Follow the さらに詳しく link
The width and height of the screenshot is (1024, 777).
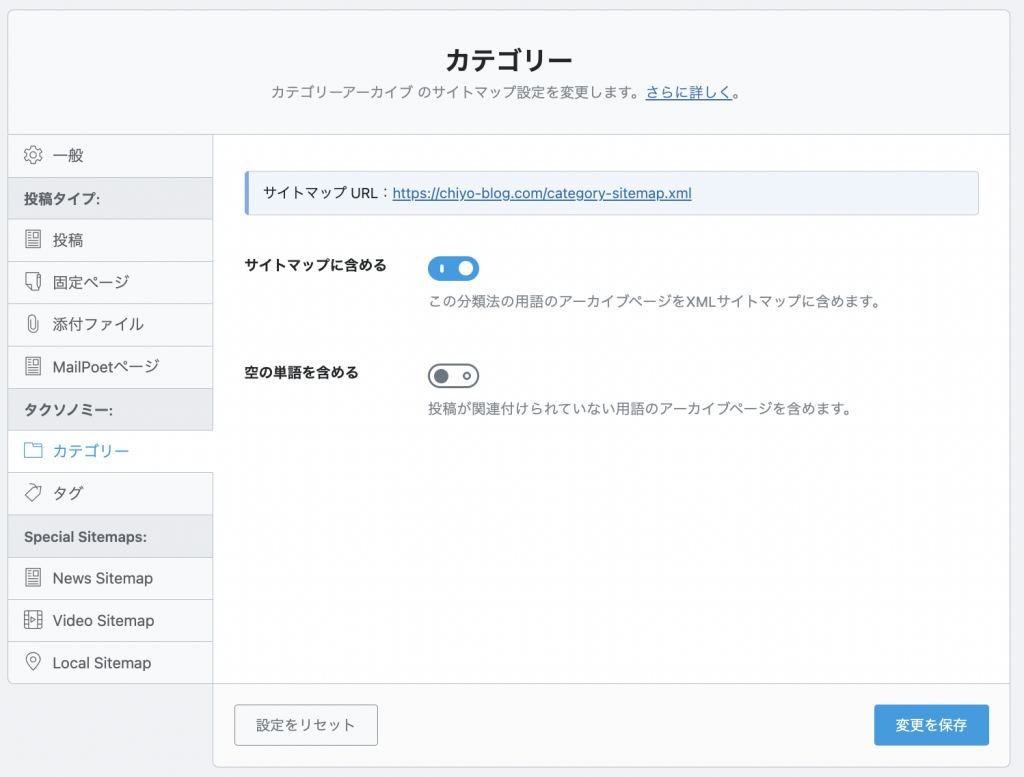click(688, 93)
